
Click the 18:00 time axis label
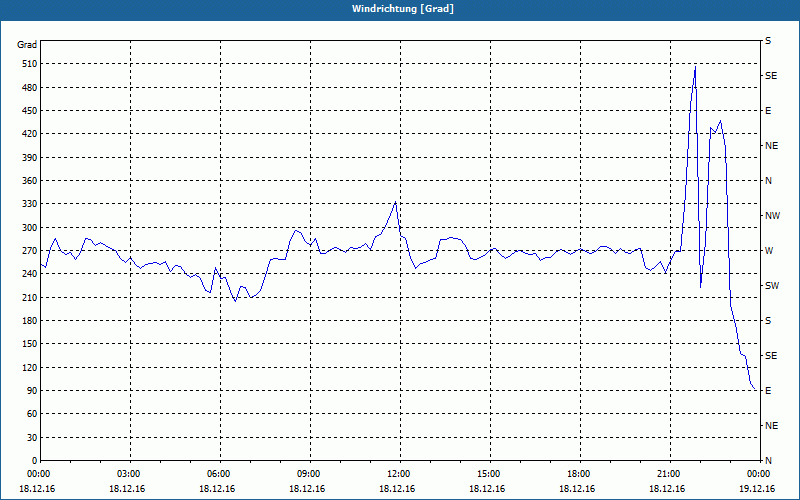point(580,474)
